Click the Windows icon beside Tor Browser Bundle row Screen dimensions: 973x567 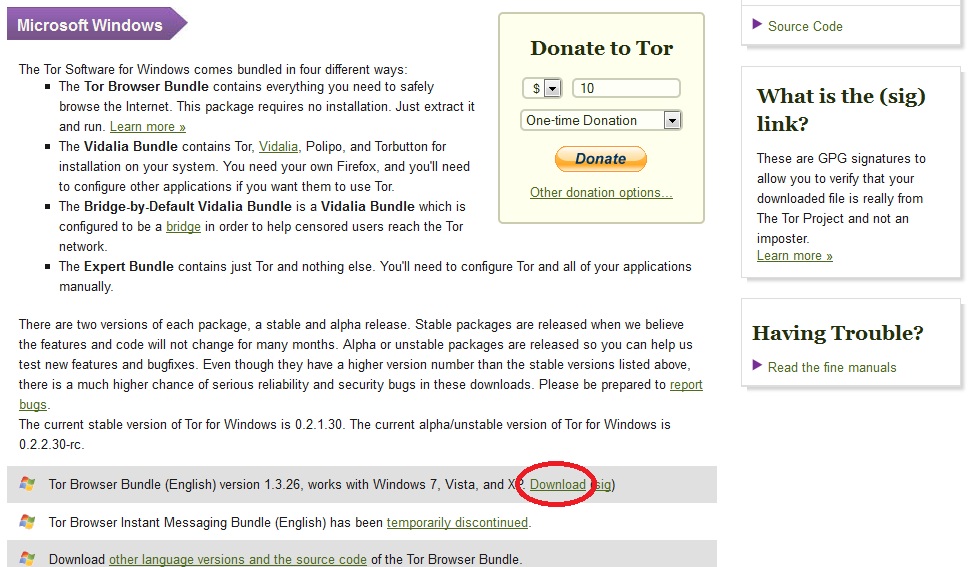pyautogui.click(x=27, y=484)
